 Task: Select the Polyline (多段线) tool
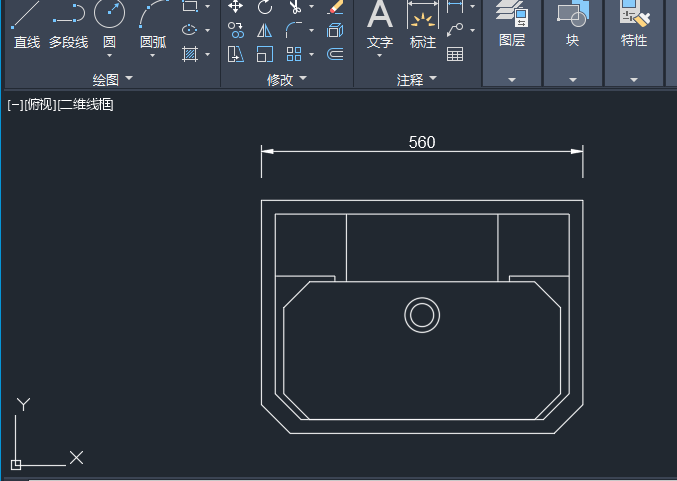pos(68,14)
